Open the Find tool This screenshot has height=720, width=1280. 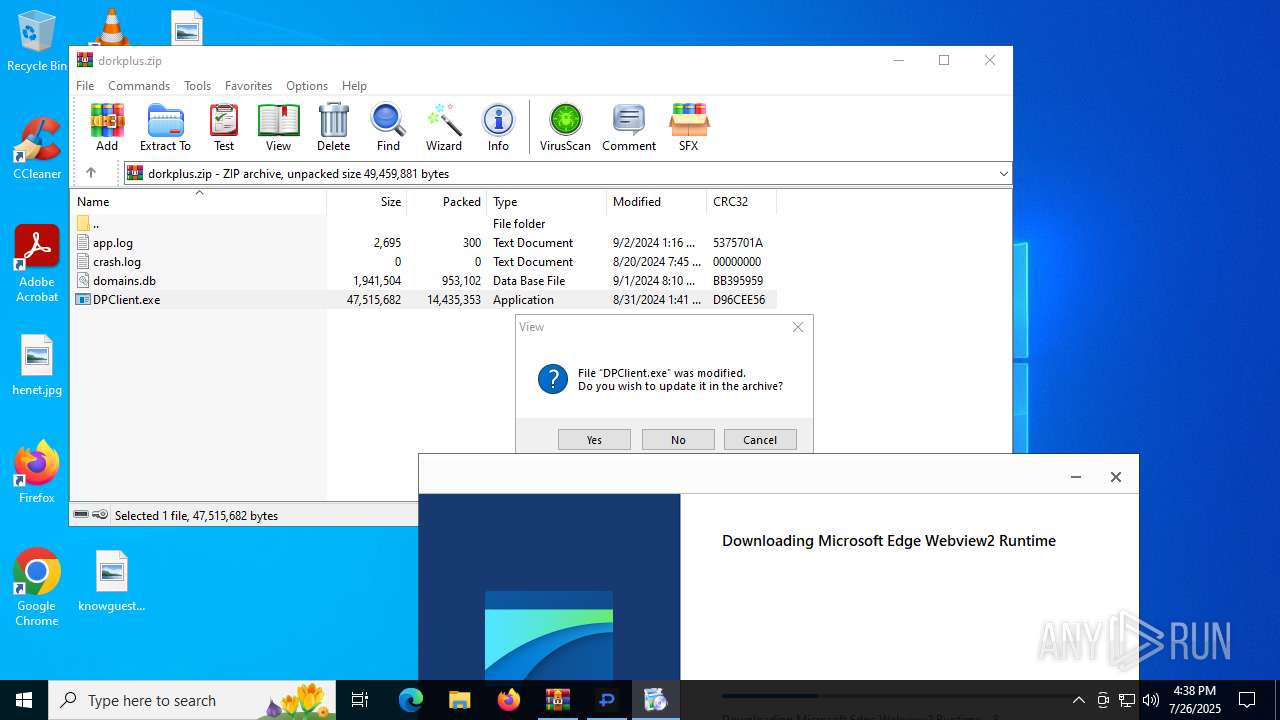click(388, 127)
